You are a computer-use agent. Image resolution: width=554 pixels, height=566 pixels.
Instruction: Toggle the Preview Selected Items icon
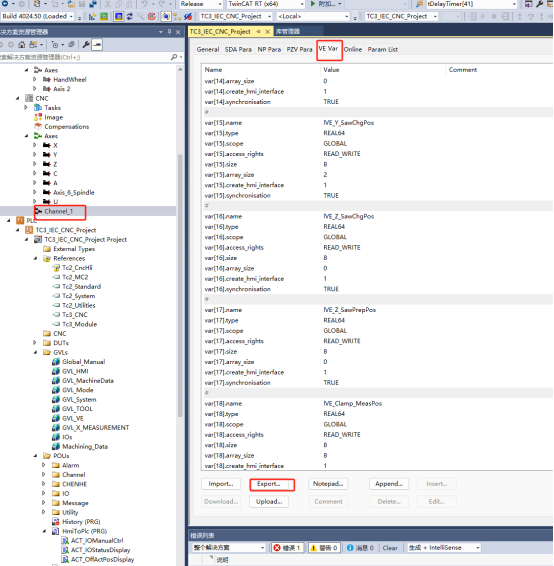coord(97,44)
